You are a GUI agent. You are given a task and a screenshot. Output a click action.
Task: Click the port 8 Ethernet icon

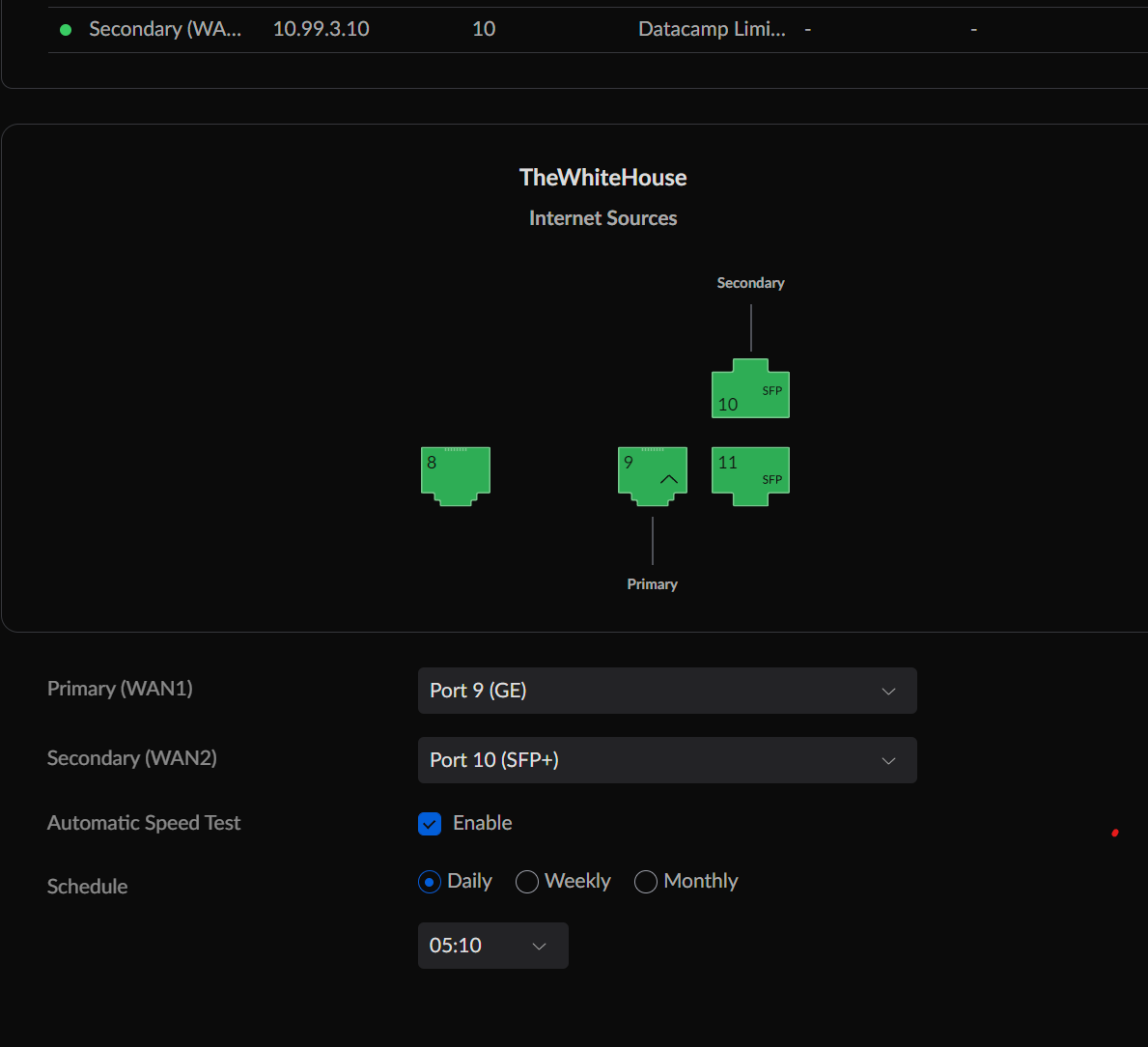456,475
